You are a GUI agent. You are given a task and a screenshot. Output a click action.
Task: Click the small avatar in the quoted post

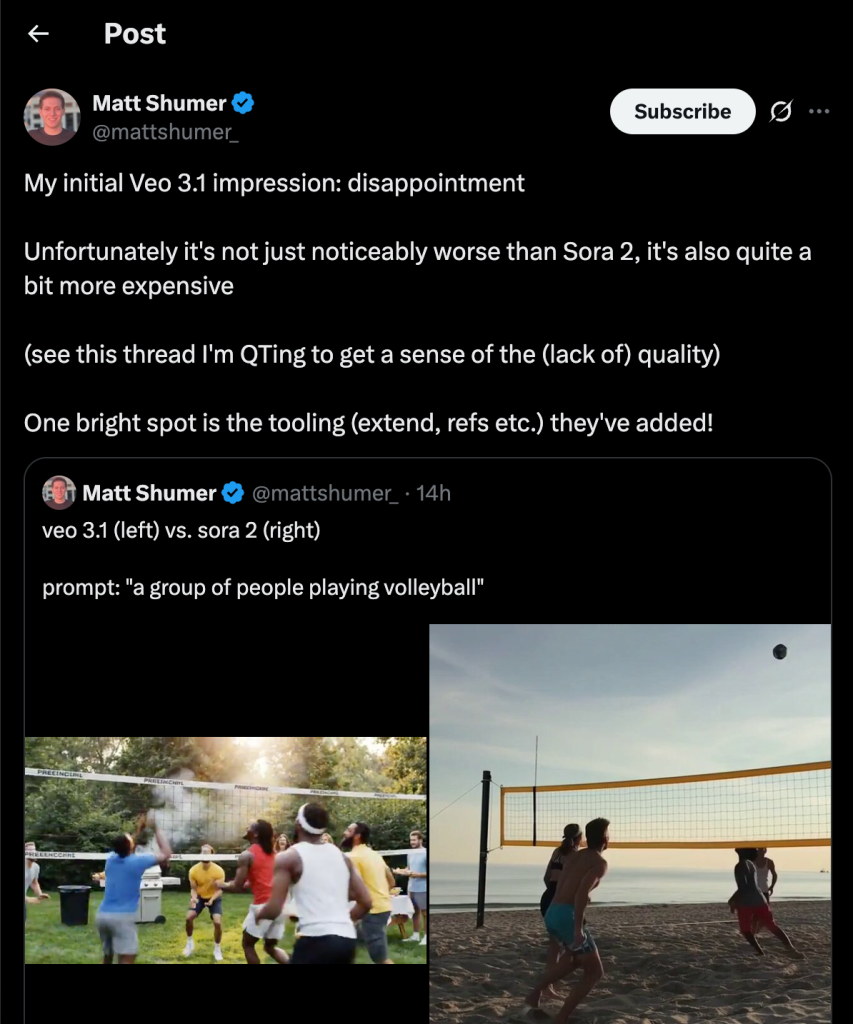point(59,493)
